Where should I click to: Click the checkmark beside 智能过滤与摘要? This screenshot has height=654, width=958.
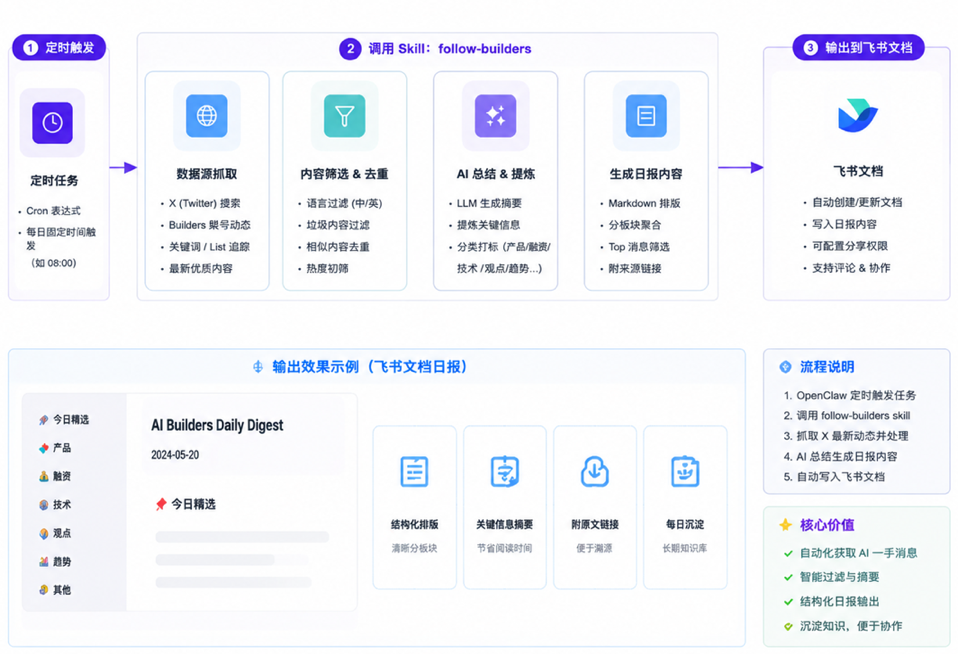[788, 578]
